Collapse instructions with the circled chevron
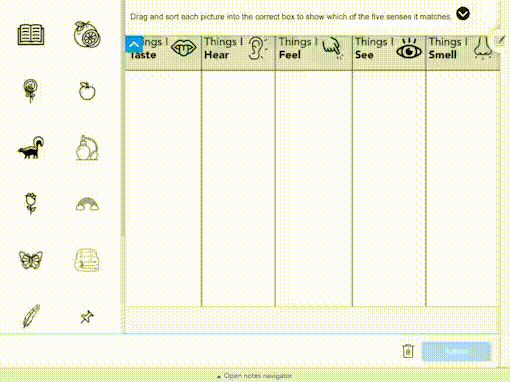Screen dimensions: 510x382 (463, 14)
